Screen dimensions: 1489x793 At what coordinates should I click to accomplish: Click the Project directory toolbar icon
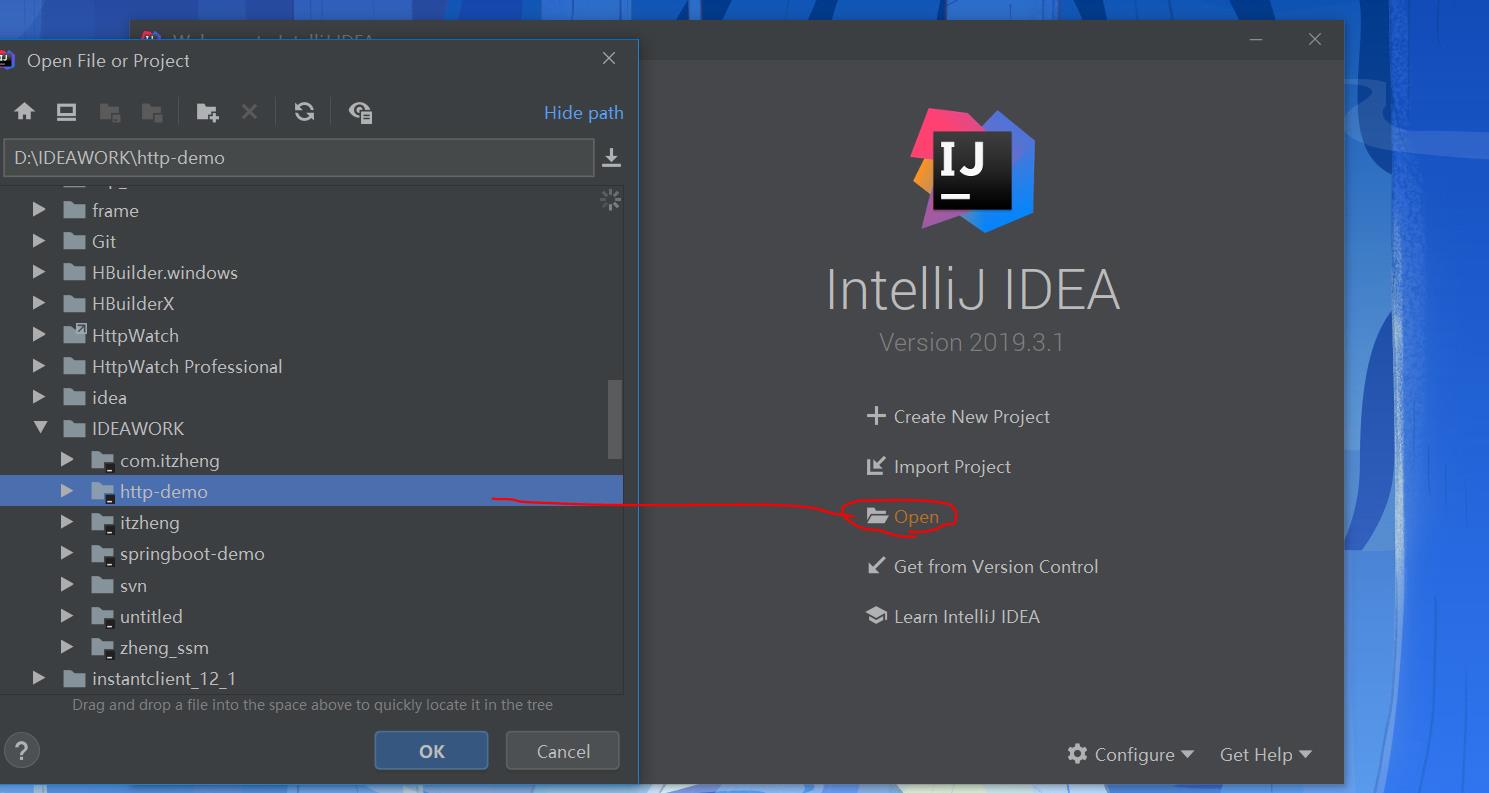(110, 112)
